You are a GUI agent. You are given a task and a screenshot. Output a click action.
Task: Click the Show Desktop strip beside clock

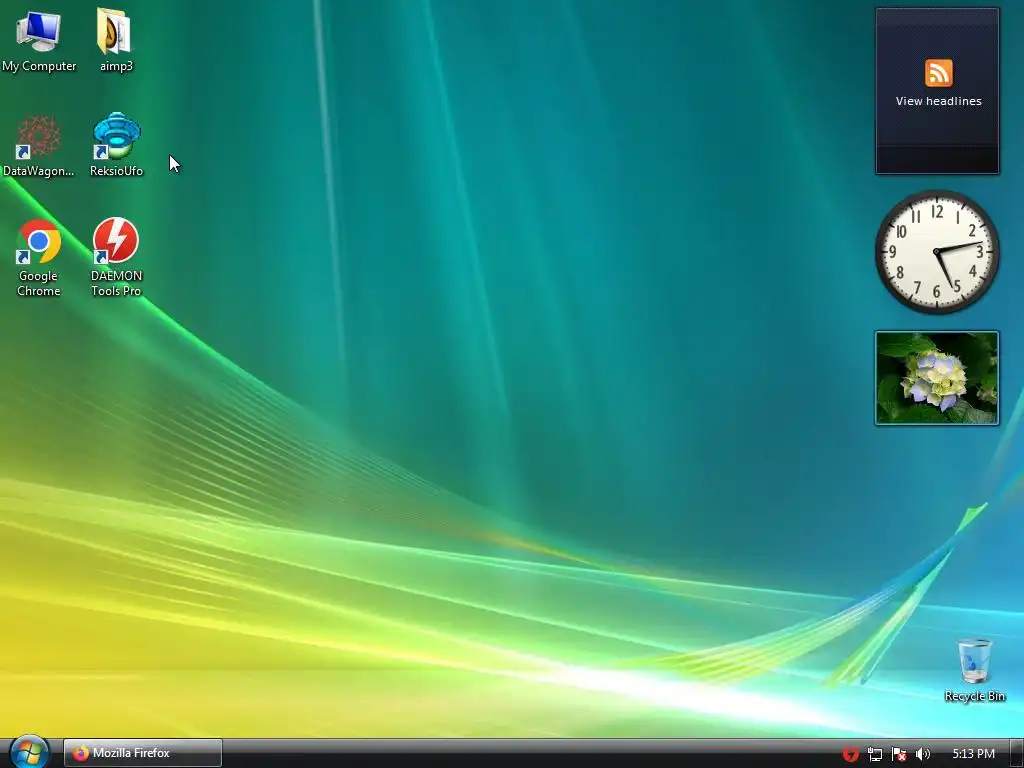pos(1016,753)
